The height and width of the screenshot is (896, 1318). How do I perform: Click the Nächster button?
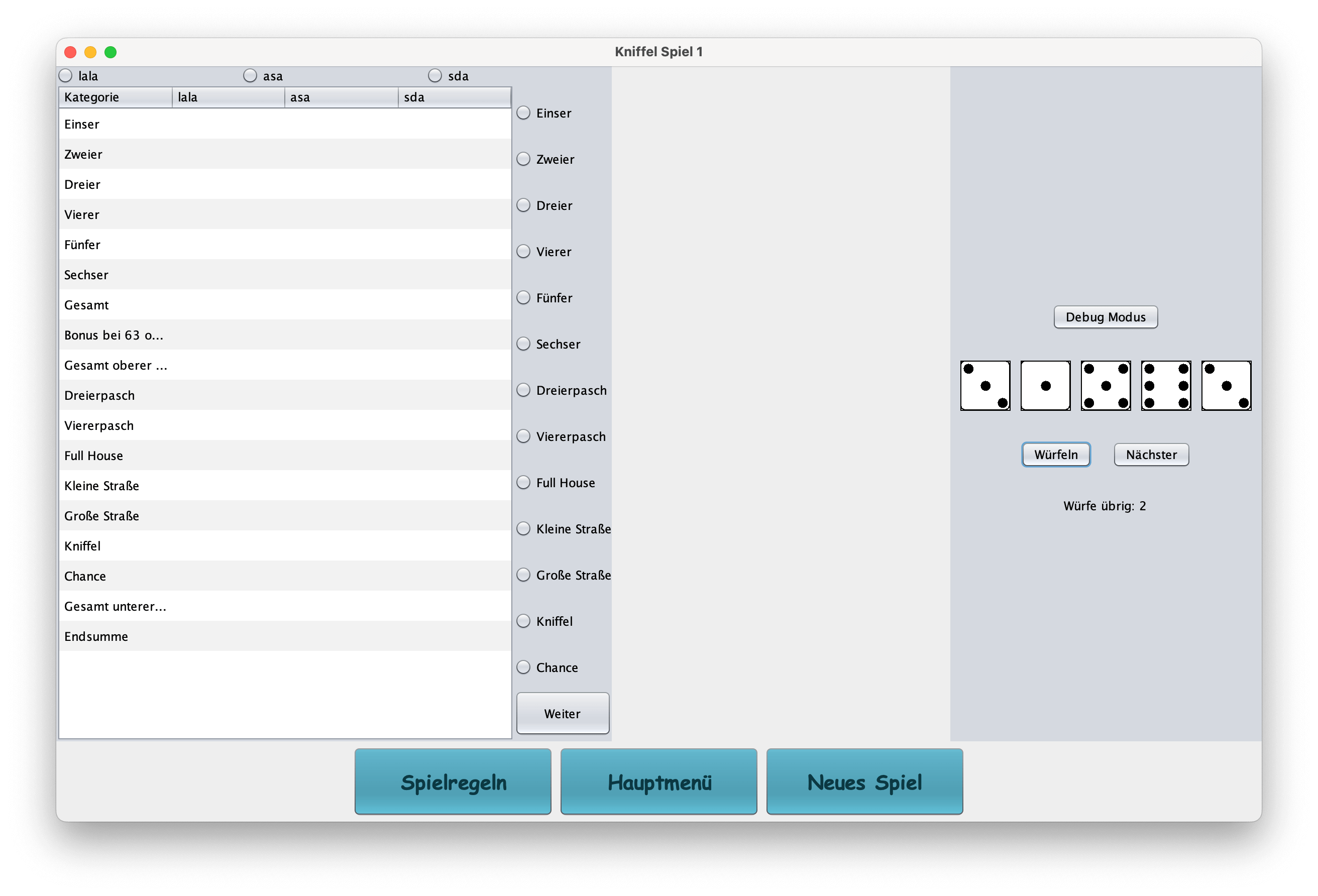tap(1151, 455)
